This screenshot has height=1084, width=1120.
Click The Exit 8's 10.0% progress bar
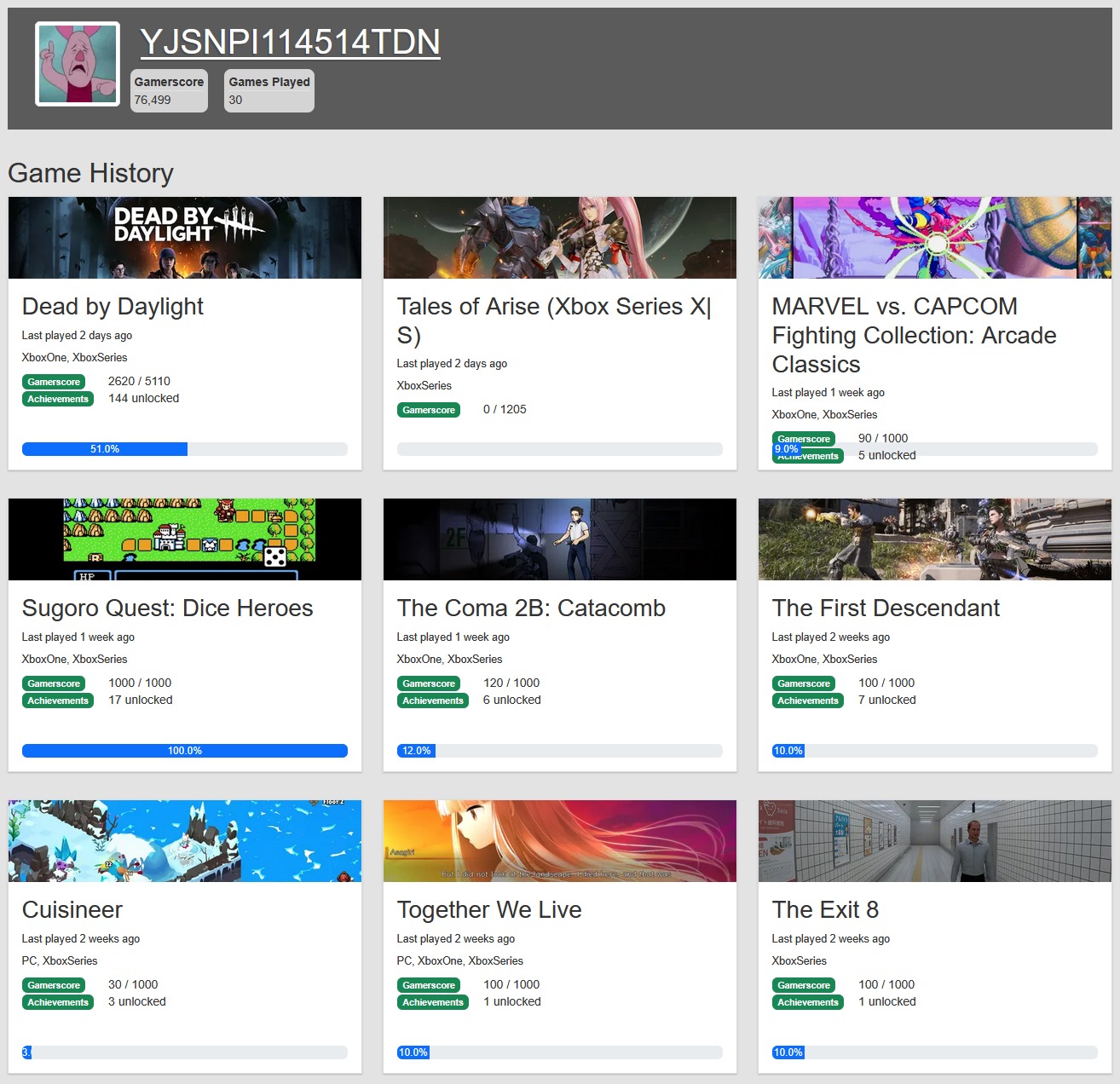[x=935, y=1052]
